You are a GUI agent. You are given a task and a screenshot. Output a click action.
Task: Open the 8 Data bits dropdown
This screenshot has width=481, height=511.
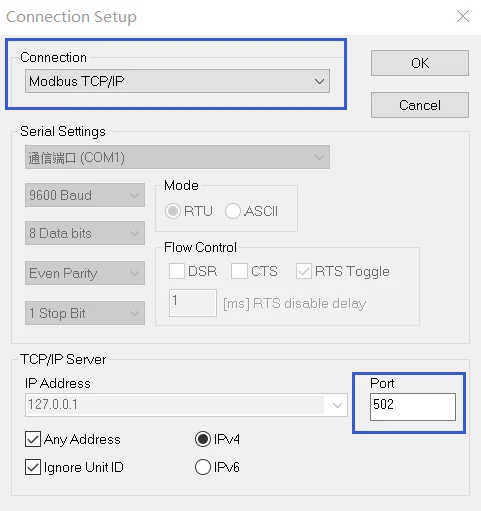point(85,233)
